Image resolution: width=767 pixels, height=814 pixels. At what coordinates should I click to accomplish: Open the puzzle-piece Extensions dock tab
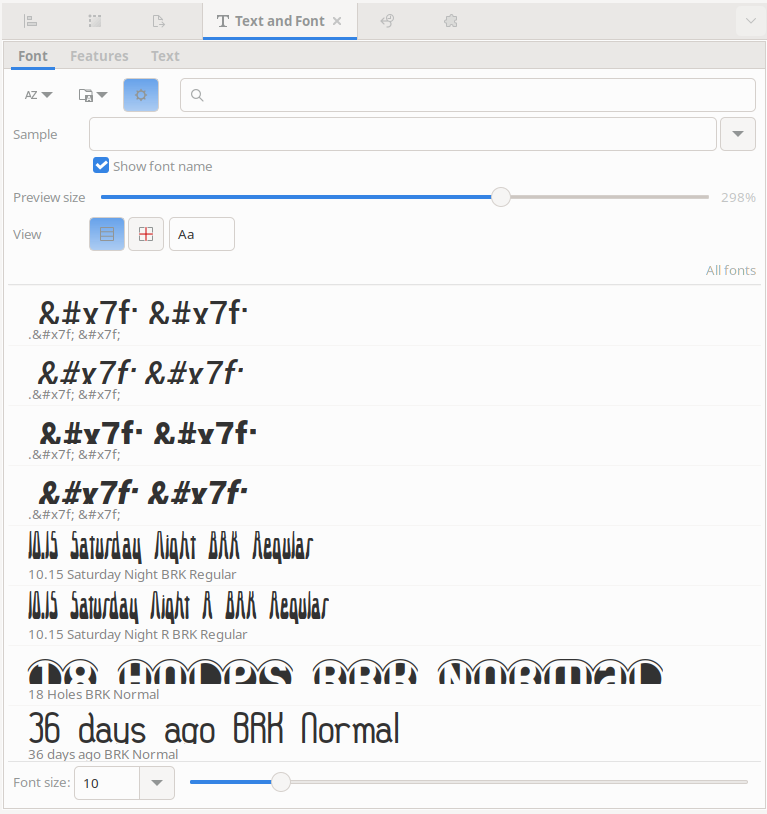(451, 21)
